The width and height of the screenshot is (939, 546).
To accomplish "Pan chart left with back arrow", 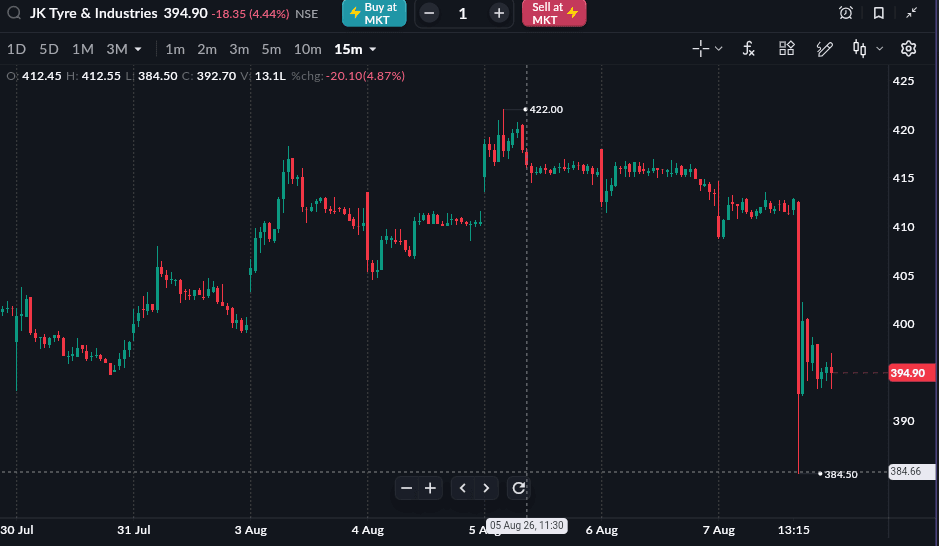I will pyautogui.click(x=462, y=489).
